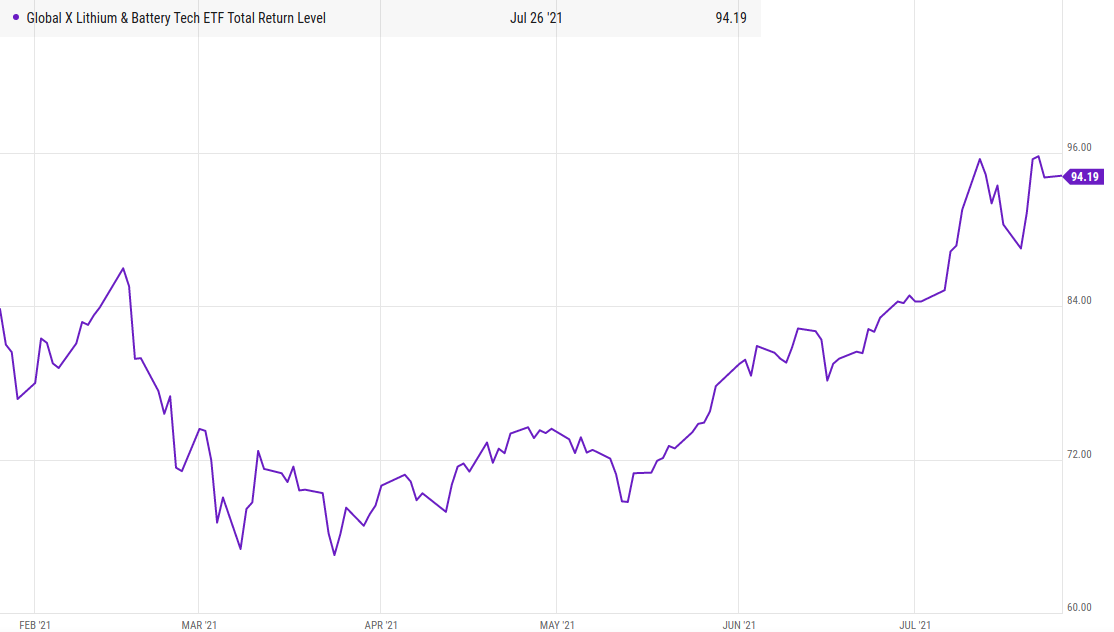Click the MAR '21 x-axis label
The height and width of the screenshot is (632, 1114).
(199, 625)
